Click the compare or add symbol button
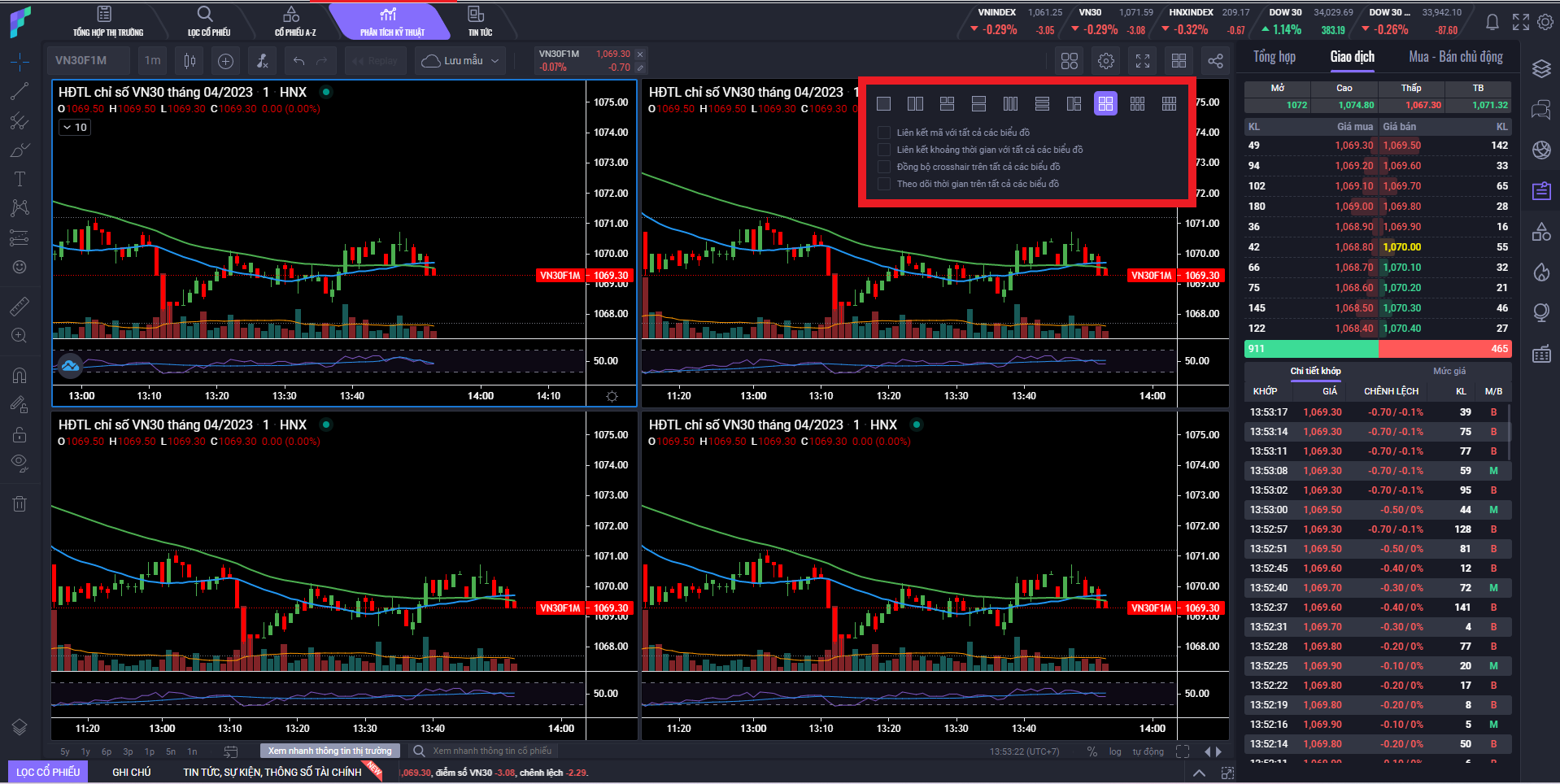This screenshot has width=1560, height=784. click(x=226, y=61)
